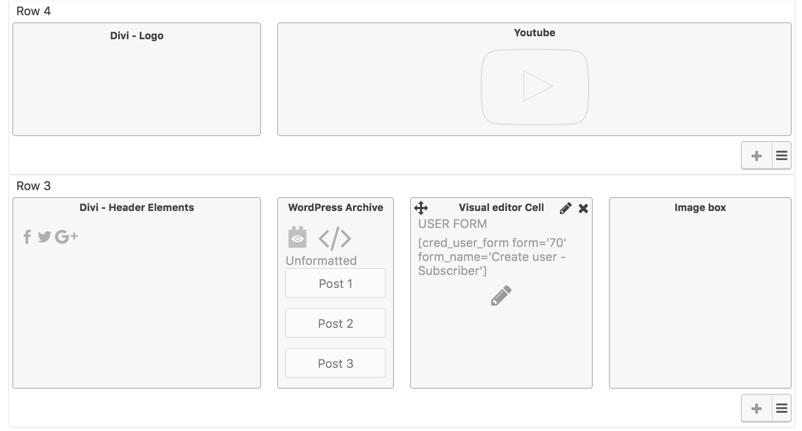The height and width of the screenshot is (431, 802).
Task: Click the large pencil icon in Visual editor Cell
Action: pyautogui.click(x=501, y=296)
